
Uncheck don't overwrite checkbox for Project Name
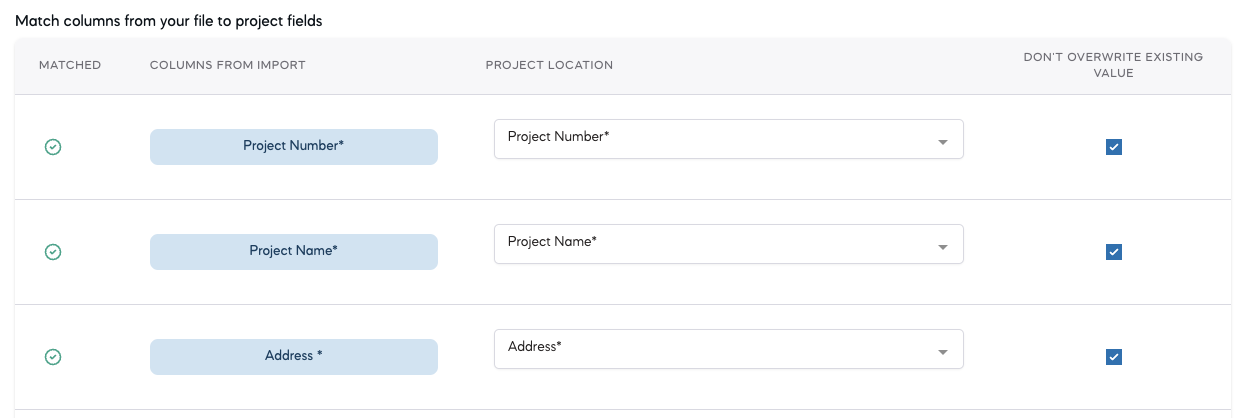1113,252
